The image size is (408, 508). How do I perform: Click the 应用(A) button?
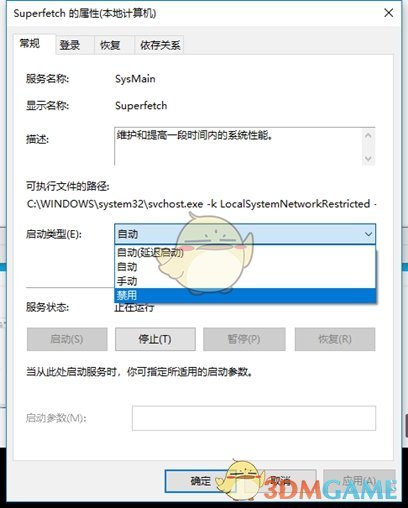[359, 481]
